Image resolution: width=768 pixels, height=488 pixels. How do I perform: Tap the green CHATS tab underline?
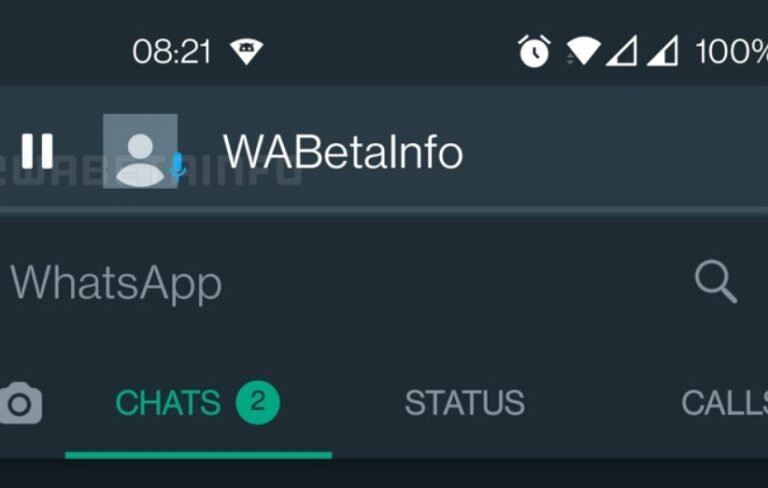[198, 455]
